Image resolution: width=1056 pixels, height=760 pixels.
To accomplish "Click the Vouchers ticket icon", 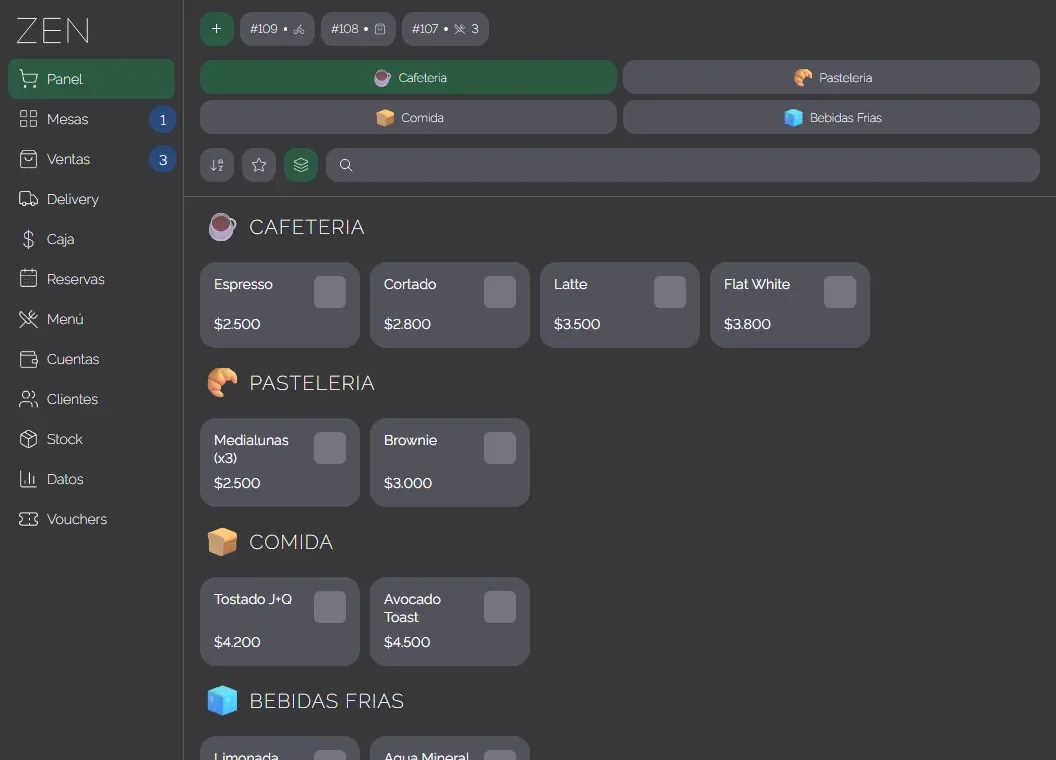I will 28,519.
